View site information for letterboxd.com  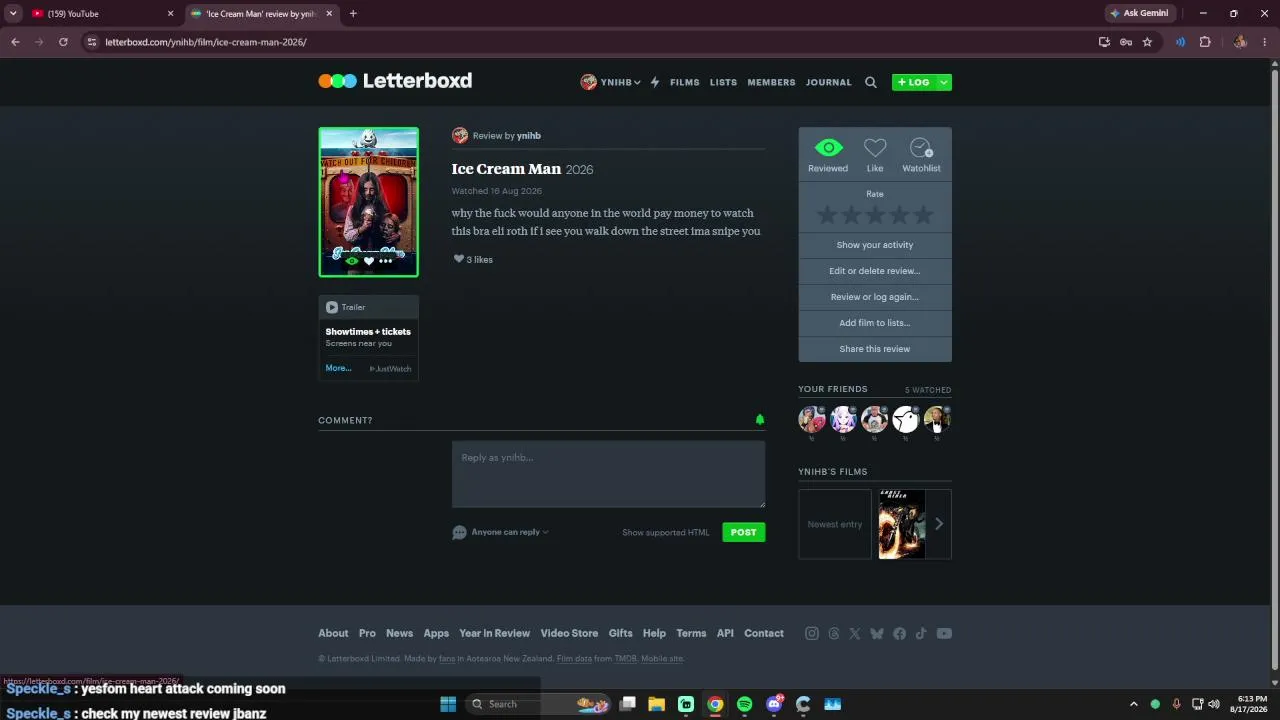(x=92, y=42)
